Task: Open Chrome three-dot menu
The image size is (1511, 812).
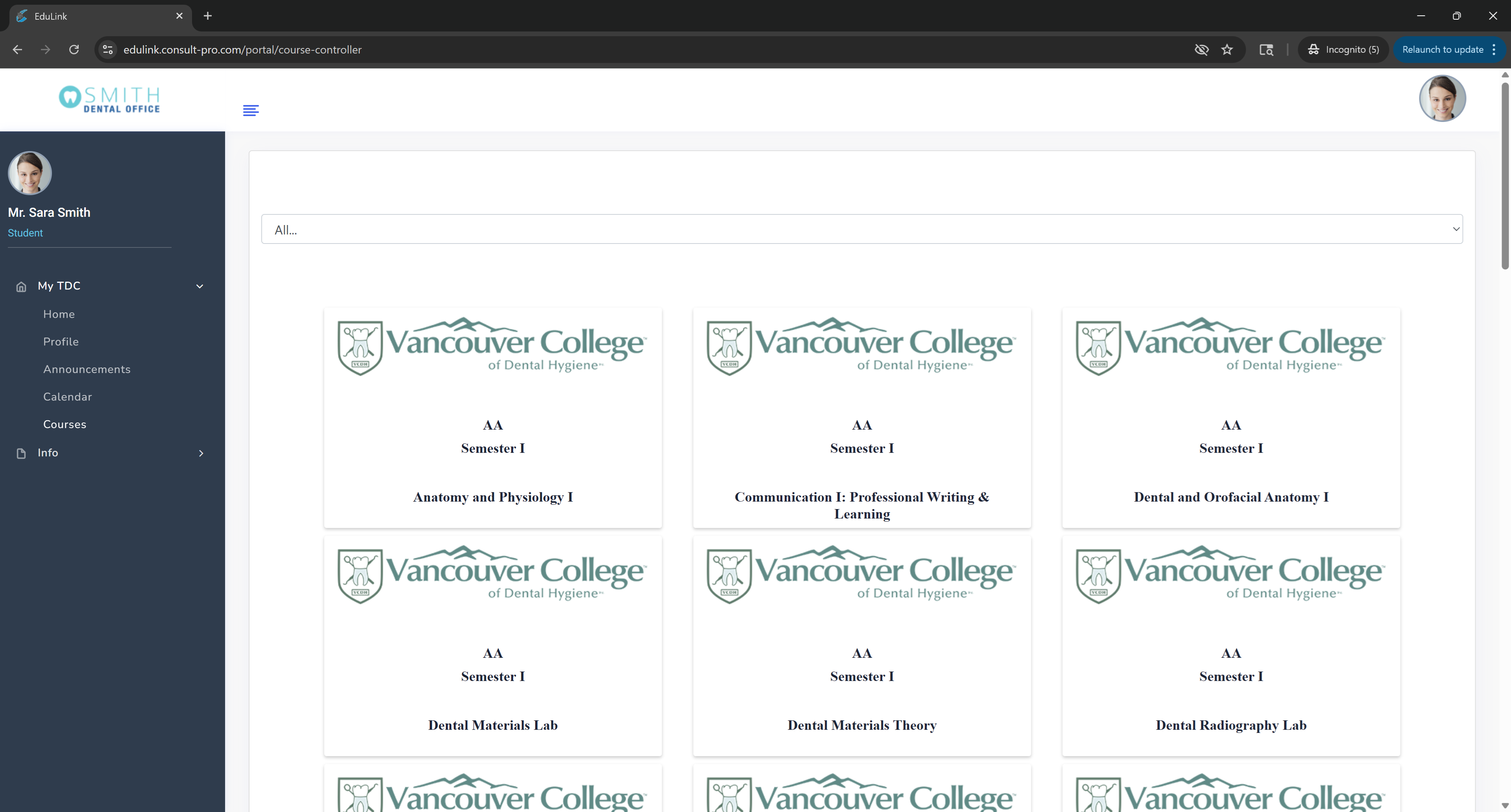Action: pos(1494,50)
